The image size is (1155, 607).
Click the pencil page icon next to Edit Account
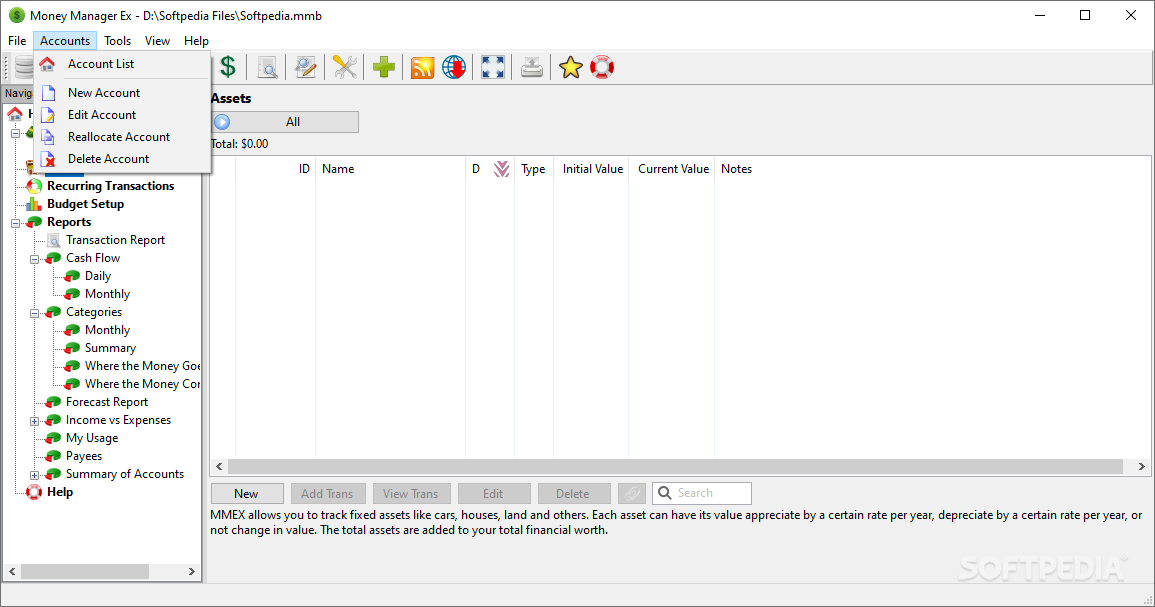(x=48, y=115)
